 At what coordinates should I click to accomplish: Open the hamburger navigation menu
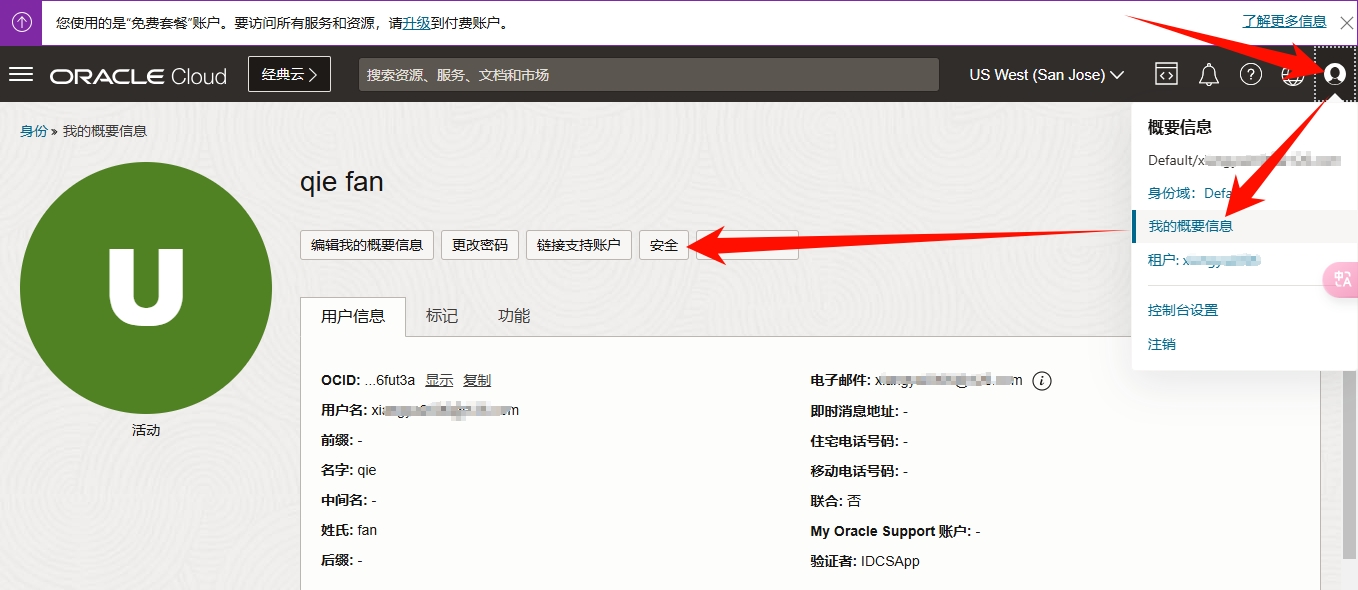click(21, 75)
